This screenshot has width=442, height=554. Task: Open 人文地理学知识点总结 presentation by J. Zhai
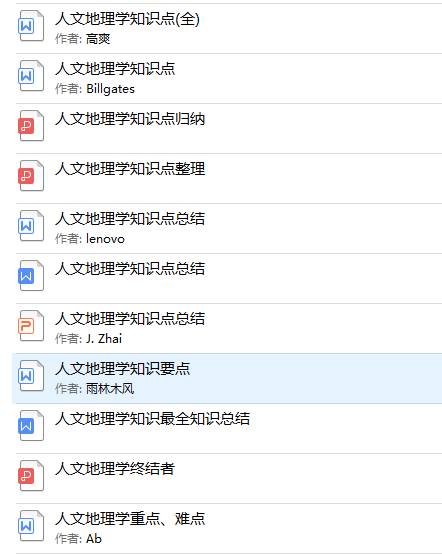[130, 319]
